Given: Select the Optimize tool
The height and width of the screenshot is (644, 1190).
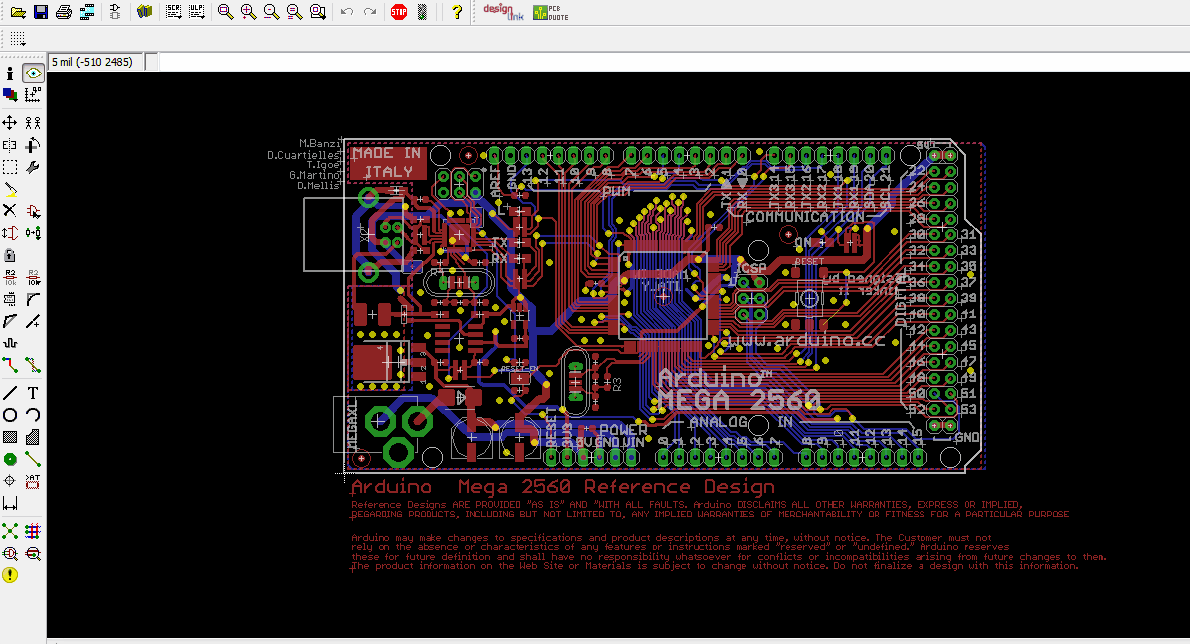Looking at the screenshot, I should pyautogui.click(x=33, y=321).
